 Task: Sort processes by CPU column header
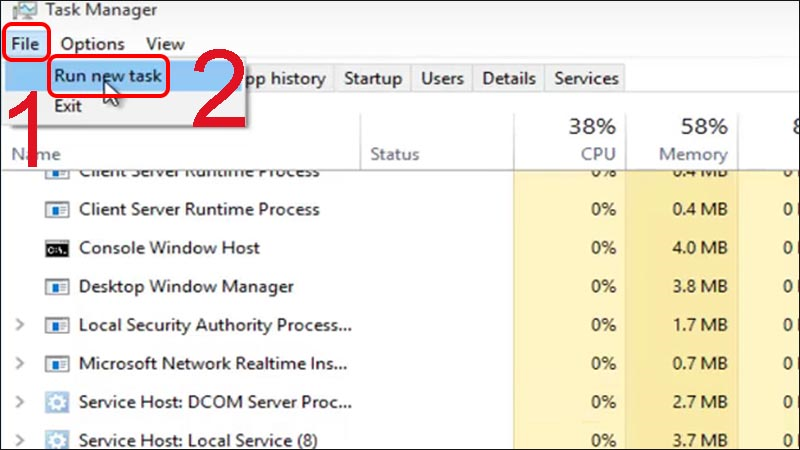[597, 140]
